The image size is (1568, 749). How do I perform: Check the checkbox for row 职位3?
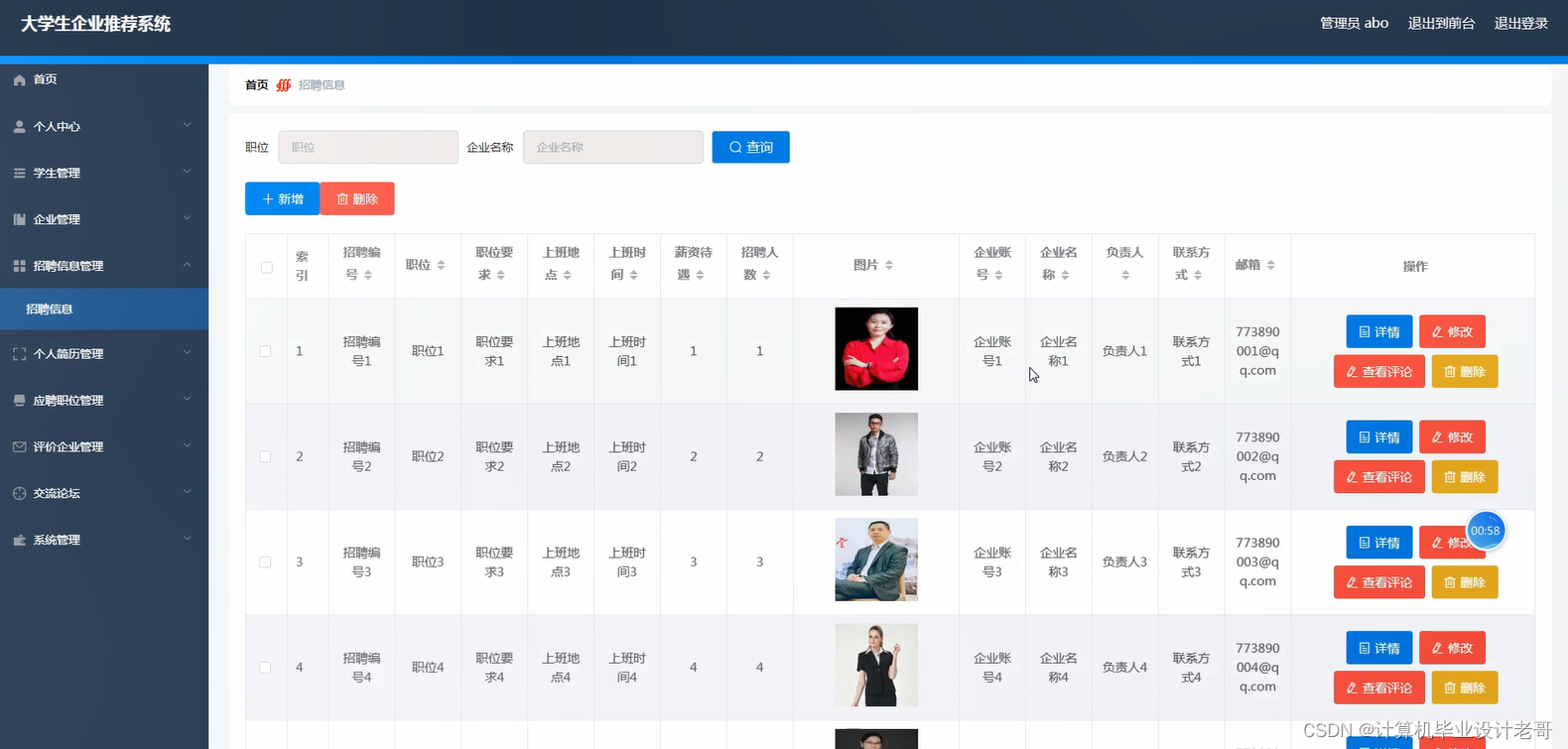265,562
